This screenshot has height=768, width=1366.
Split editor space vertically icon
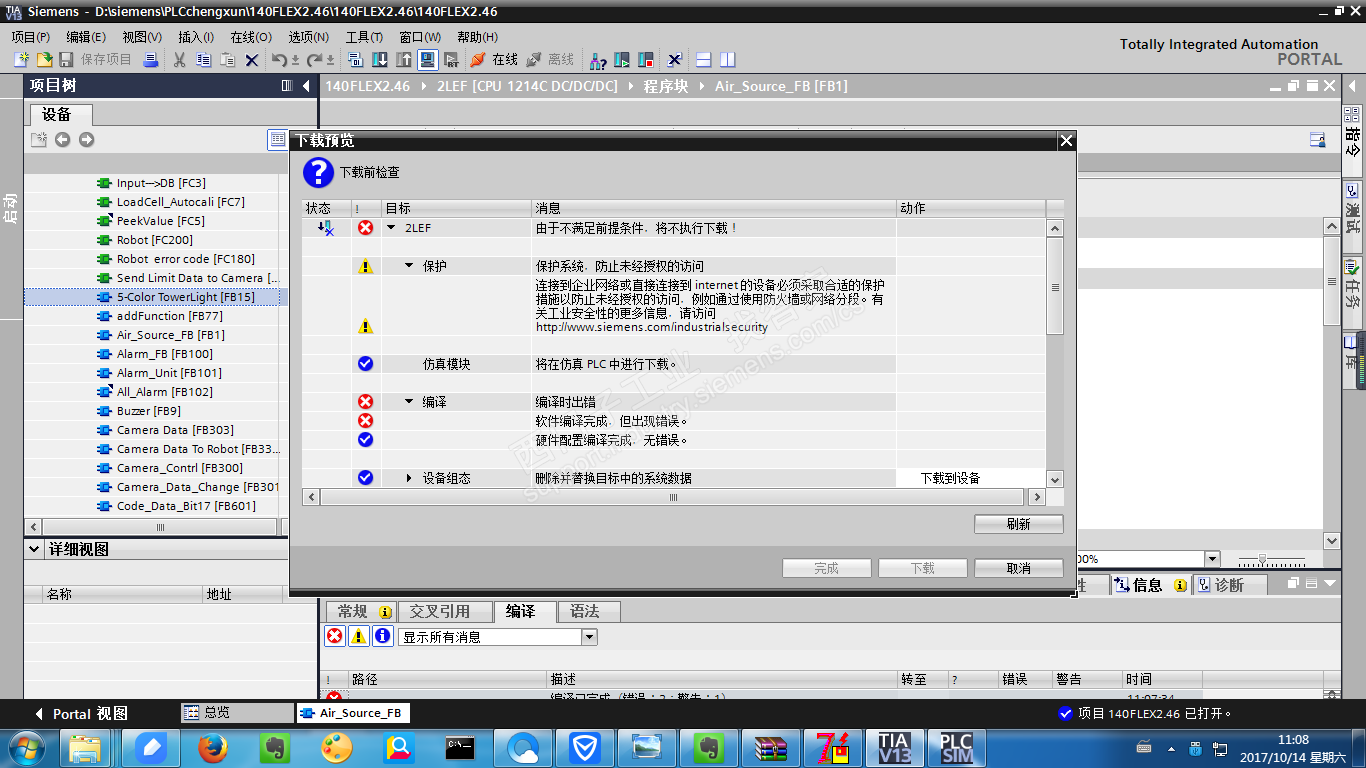click(x=728, y=60)
